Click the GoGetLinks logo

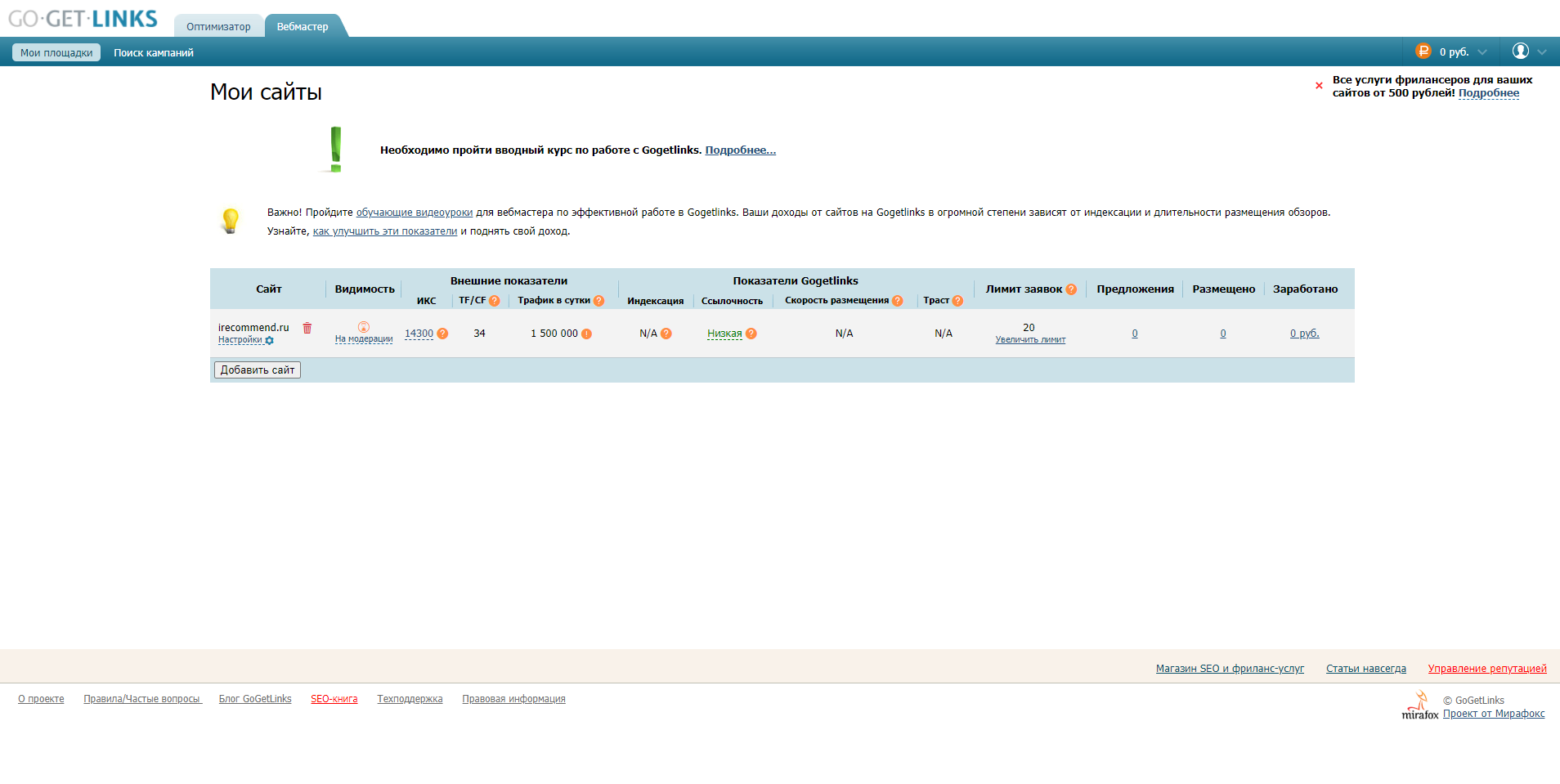83,19
